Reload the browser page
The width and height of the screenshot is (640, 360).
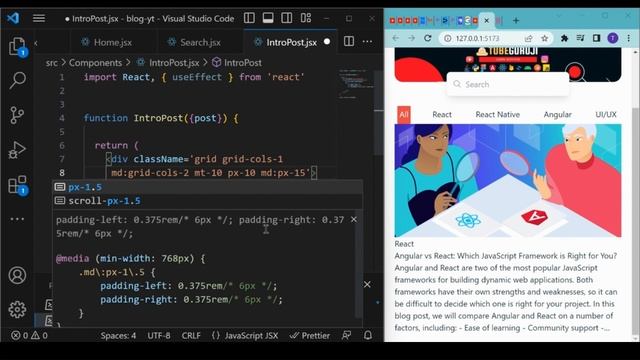427,38
